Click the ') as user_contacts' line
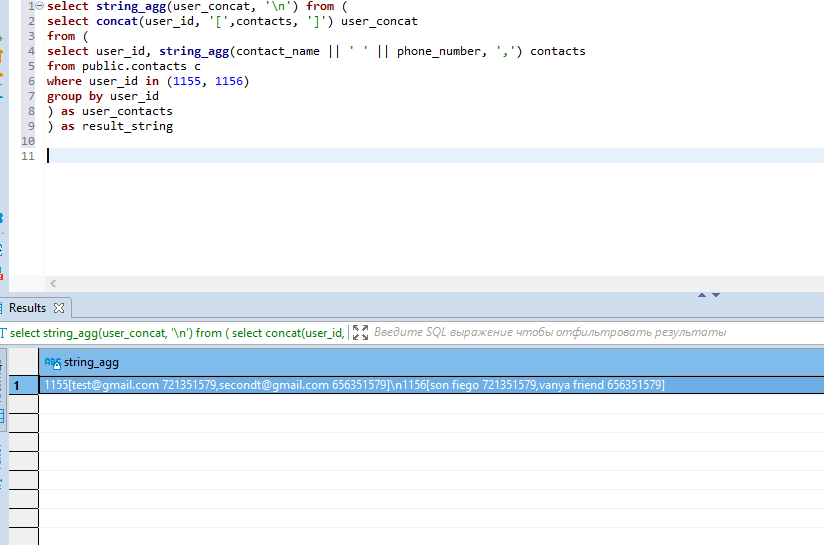 click(110, 111)
